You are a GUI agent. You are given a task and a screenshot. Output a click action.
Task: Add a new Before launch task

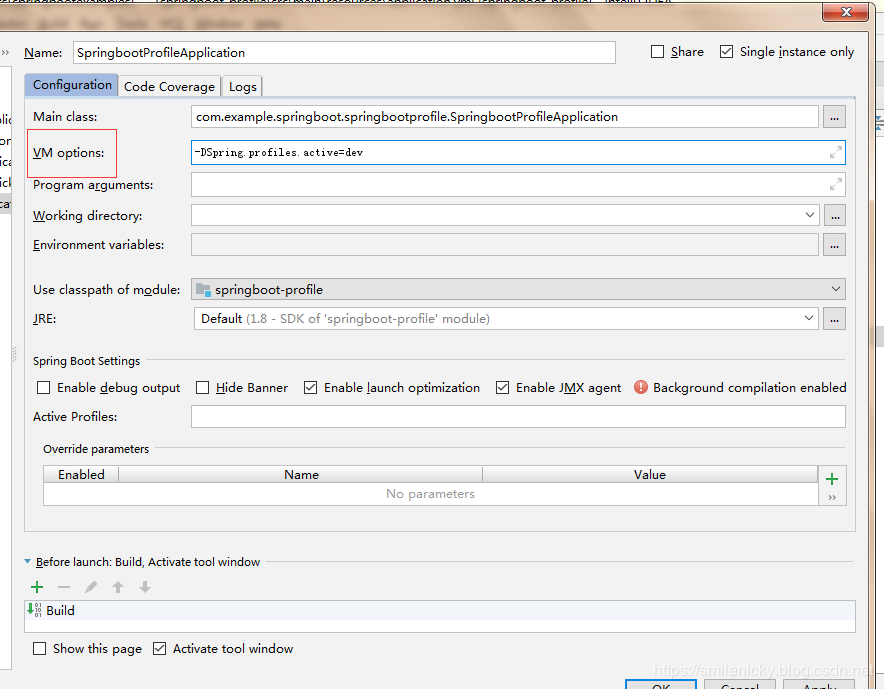[37, 587]
